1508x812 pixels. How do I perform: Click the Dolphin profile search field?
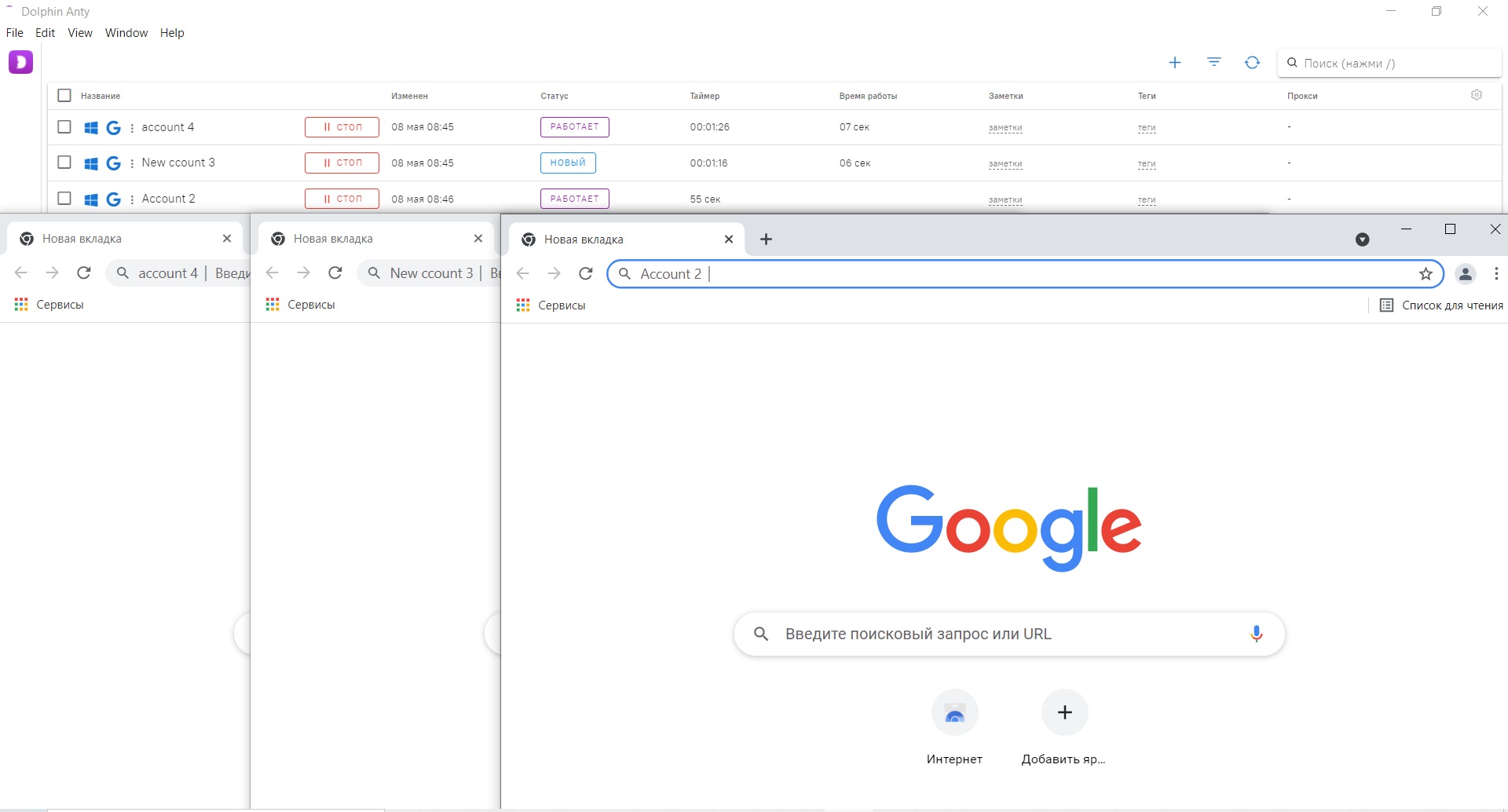1390,64
